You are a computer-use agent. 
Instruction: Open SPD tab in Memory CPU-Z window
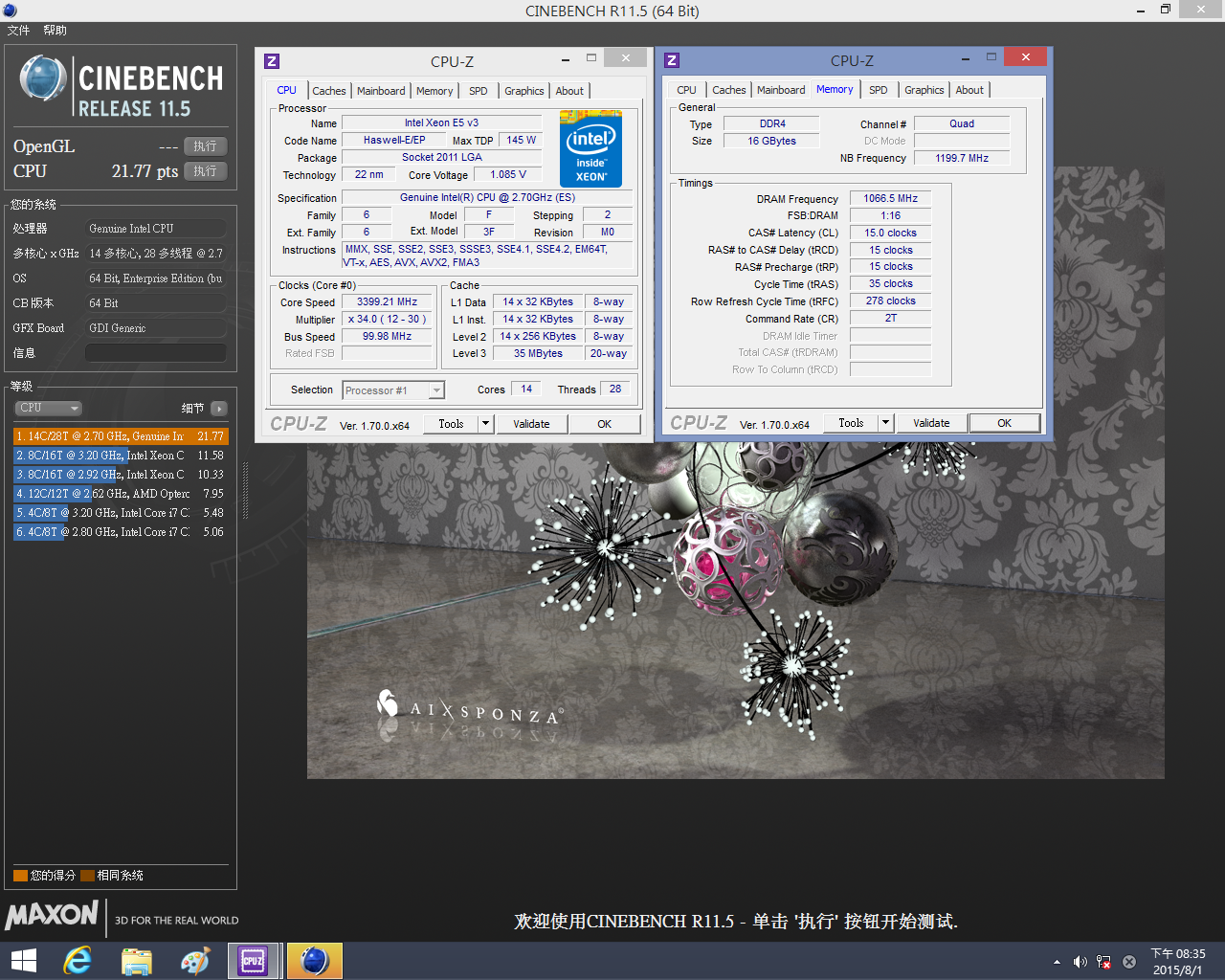coord(879,90)
